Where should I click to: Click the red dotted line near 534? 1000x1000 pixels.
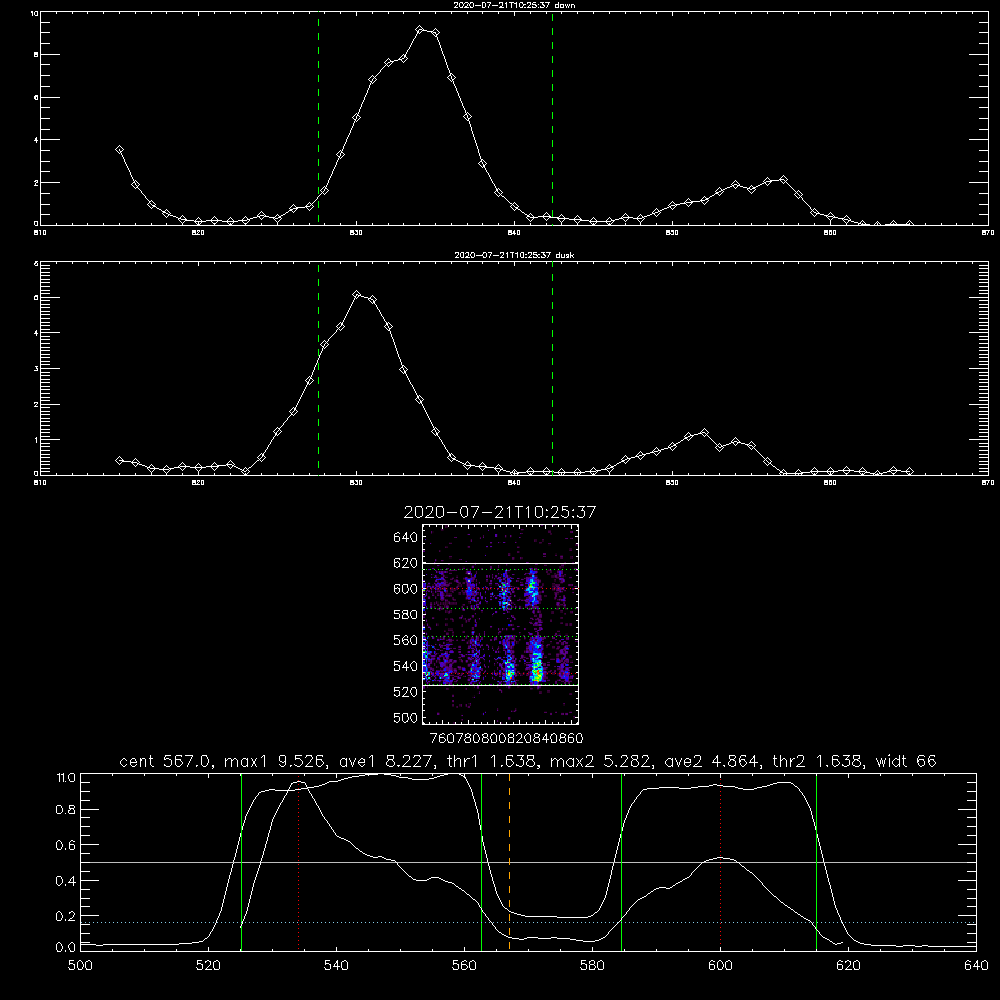point(298,861)
